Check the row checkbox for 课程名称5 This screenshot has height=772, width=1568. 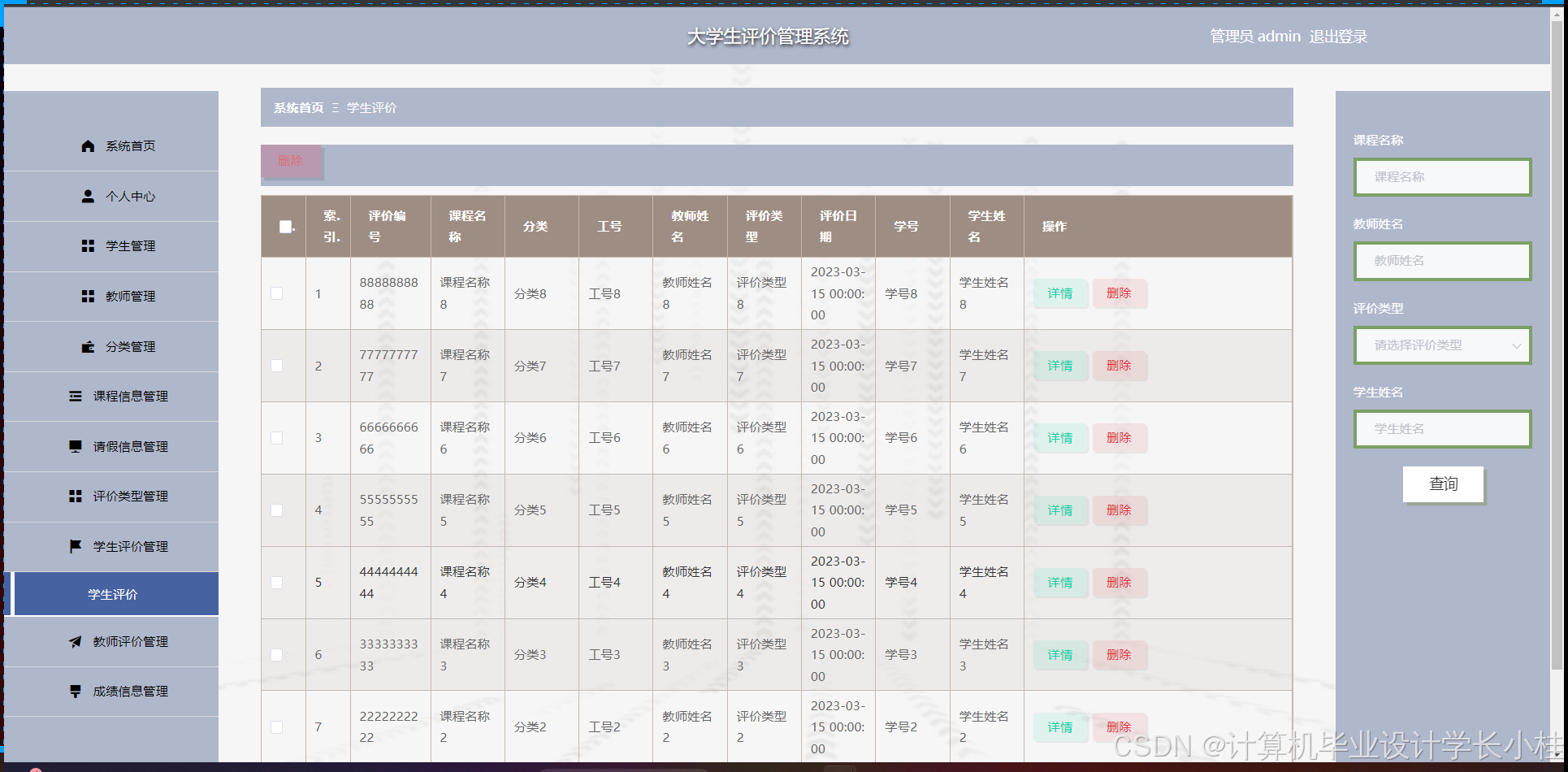click(x=277, y=510)
